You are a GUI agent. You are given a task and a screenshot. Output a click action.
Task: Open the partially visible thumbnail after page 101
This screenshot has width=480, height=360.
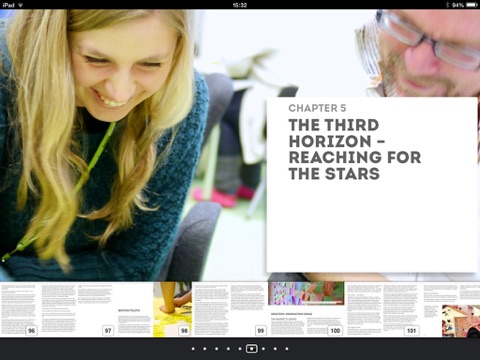coord(451,309)
